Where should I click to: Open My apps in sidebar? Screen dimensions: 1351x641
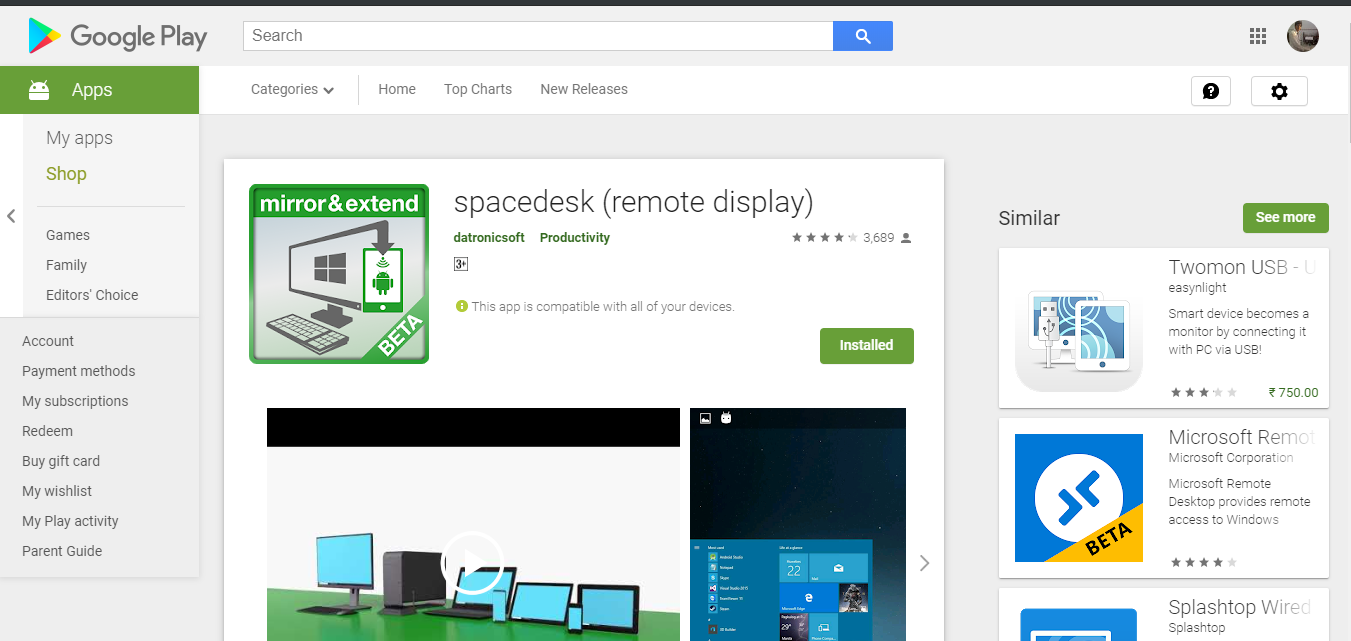tap(80, 138)
